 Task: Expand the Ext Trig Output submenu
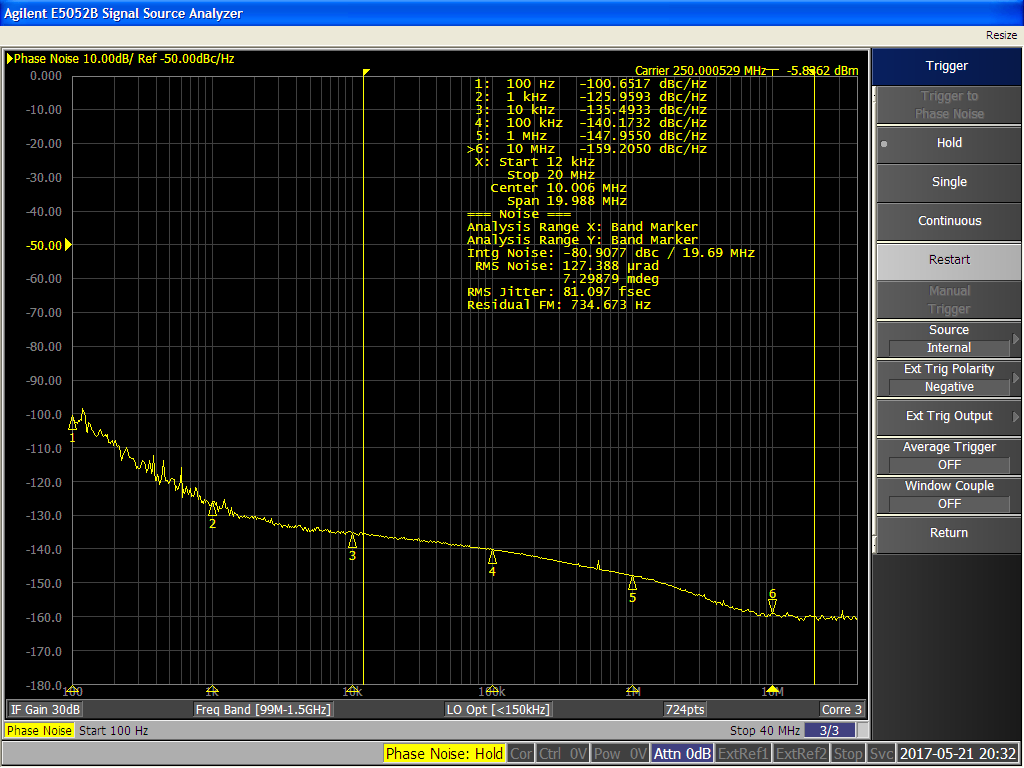[948, 416]
